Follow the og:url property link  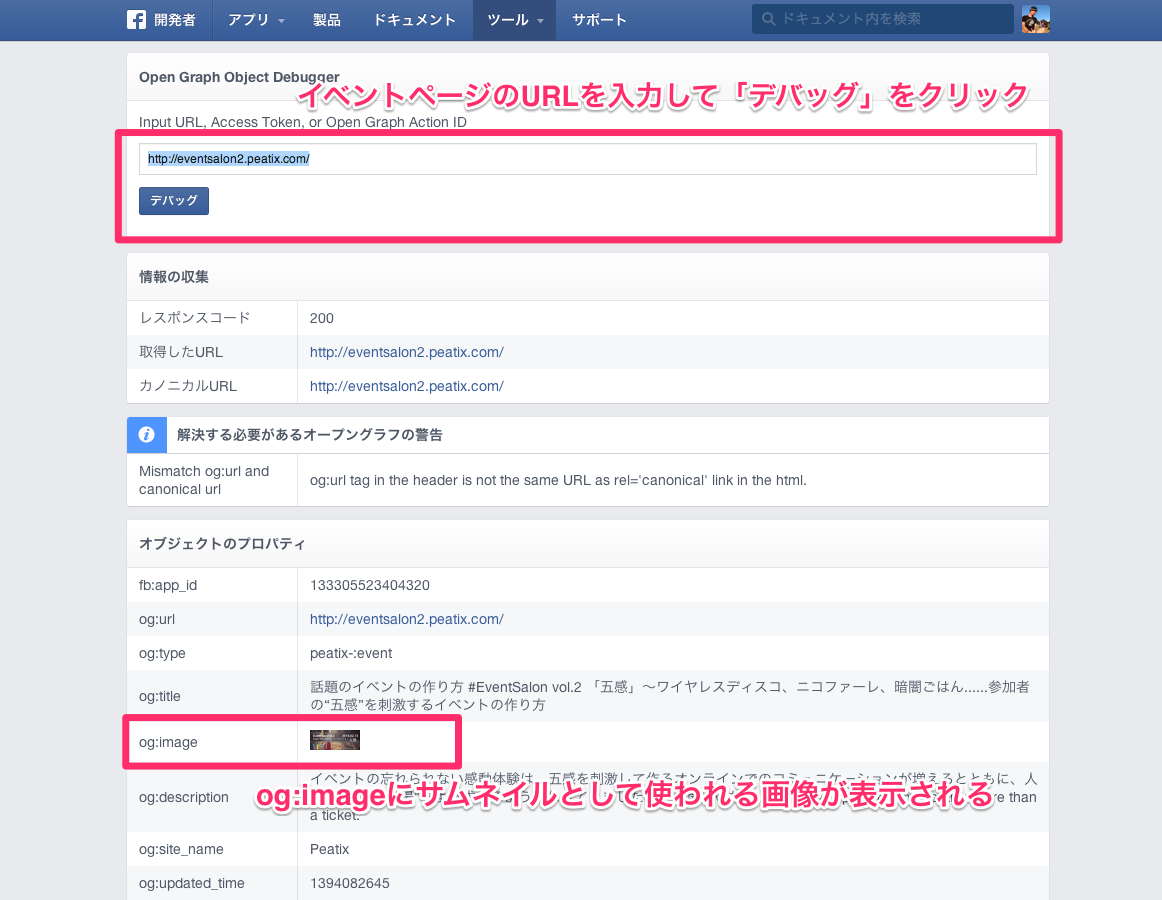(406, 619)
